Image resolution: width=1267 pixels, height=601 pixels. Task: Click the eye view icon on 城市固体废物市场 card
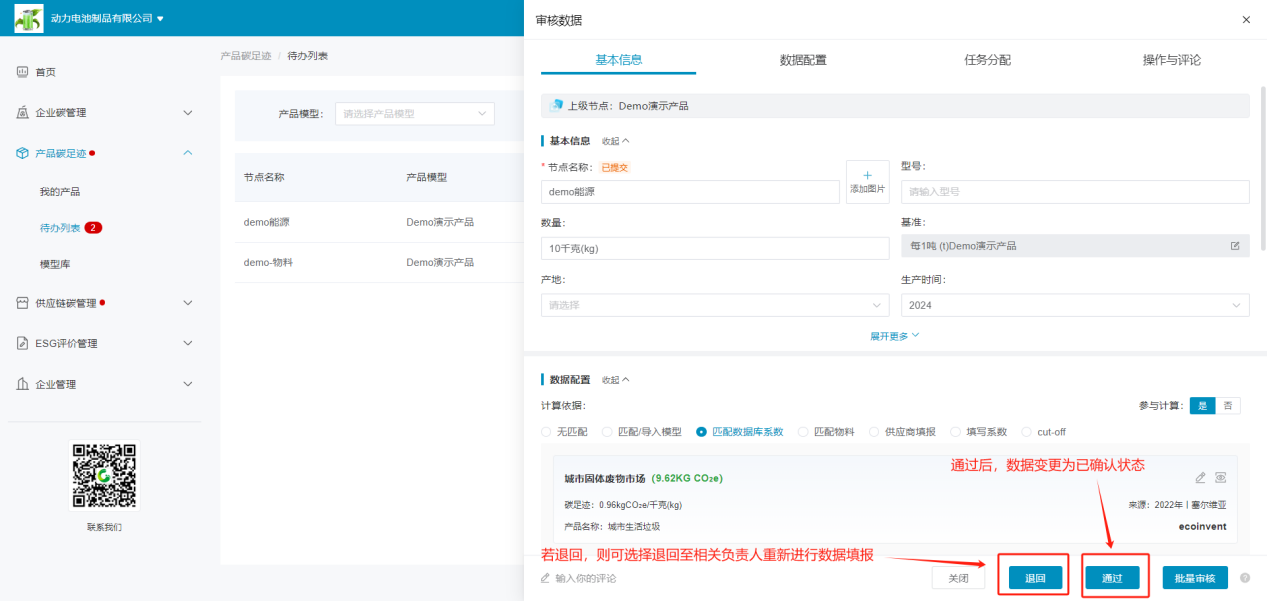point(1220,478)
